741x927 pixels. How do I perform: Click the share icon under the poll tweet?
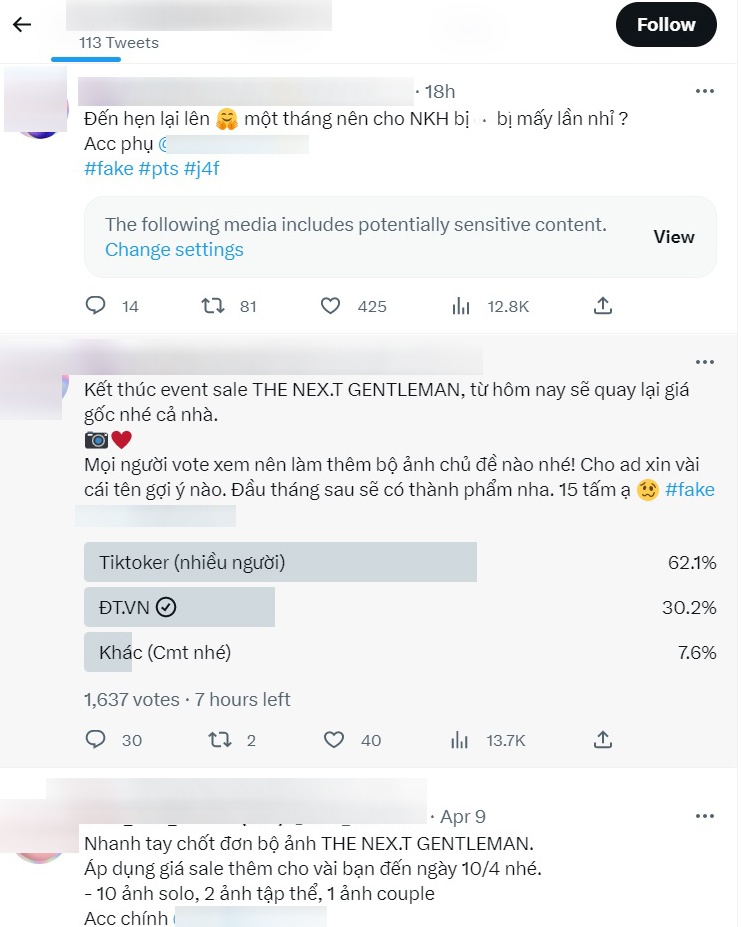pos(602,740)
